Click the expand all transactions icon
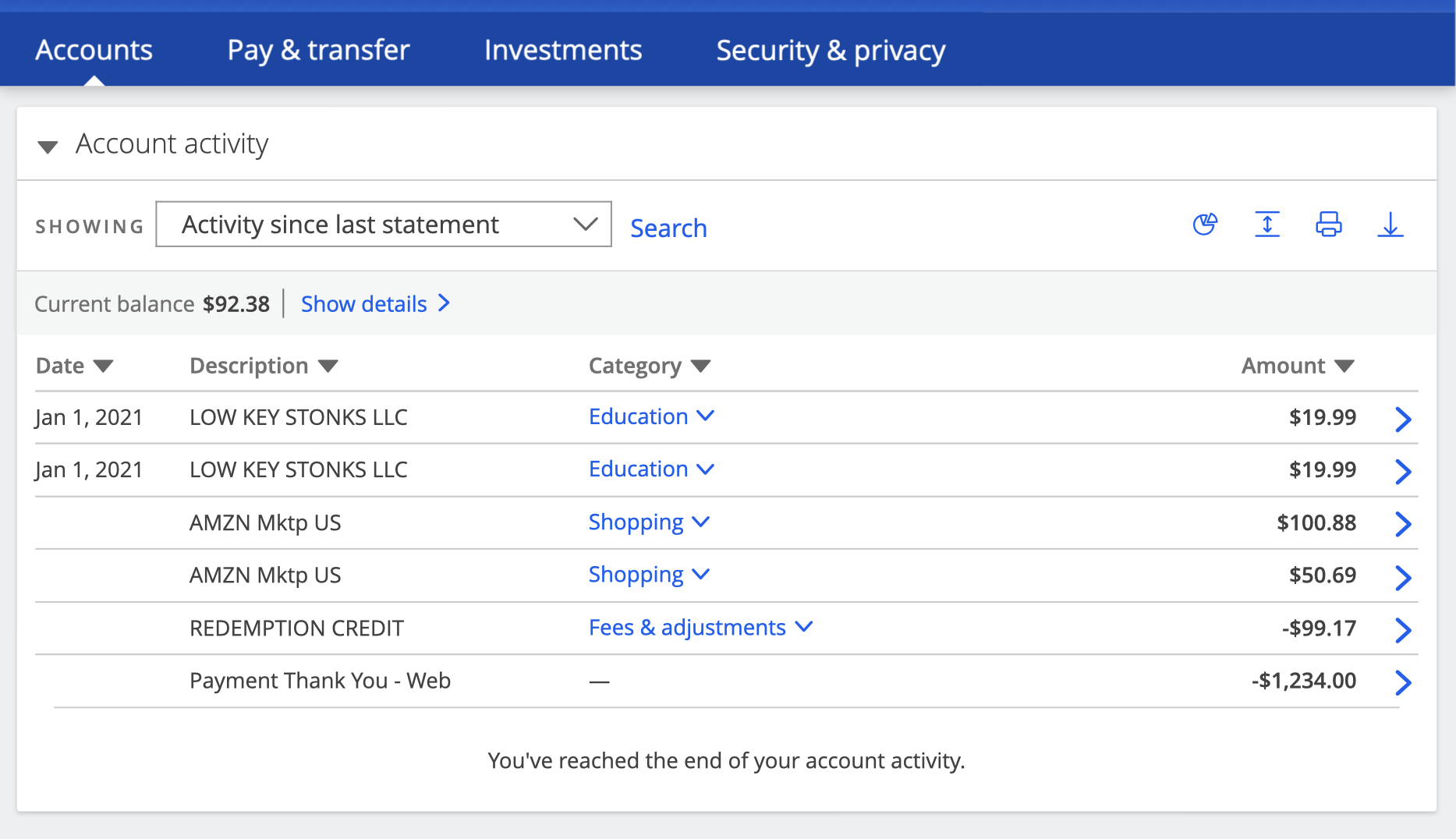Image resolution: width=1456 pixels, height=839 pixels. (x=1267, y=225)
